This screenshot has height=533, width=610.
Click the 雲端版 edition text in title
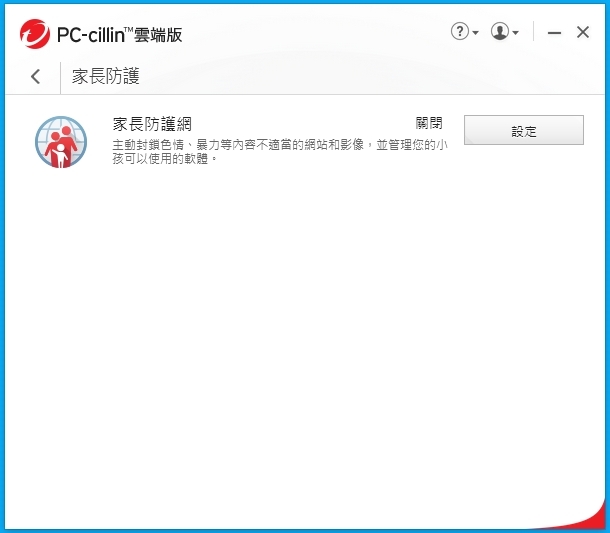point(158,35)
